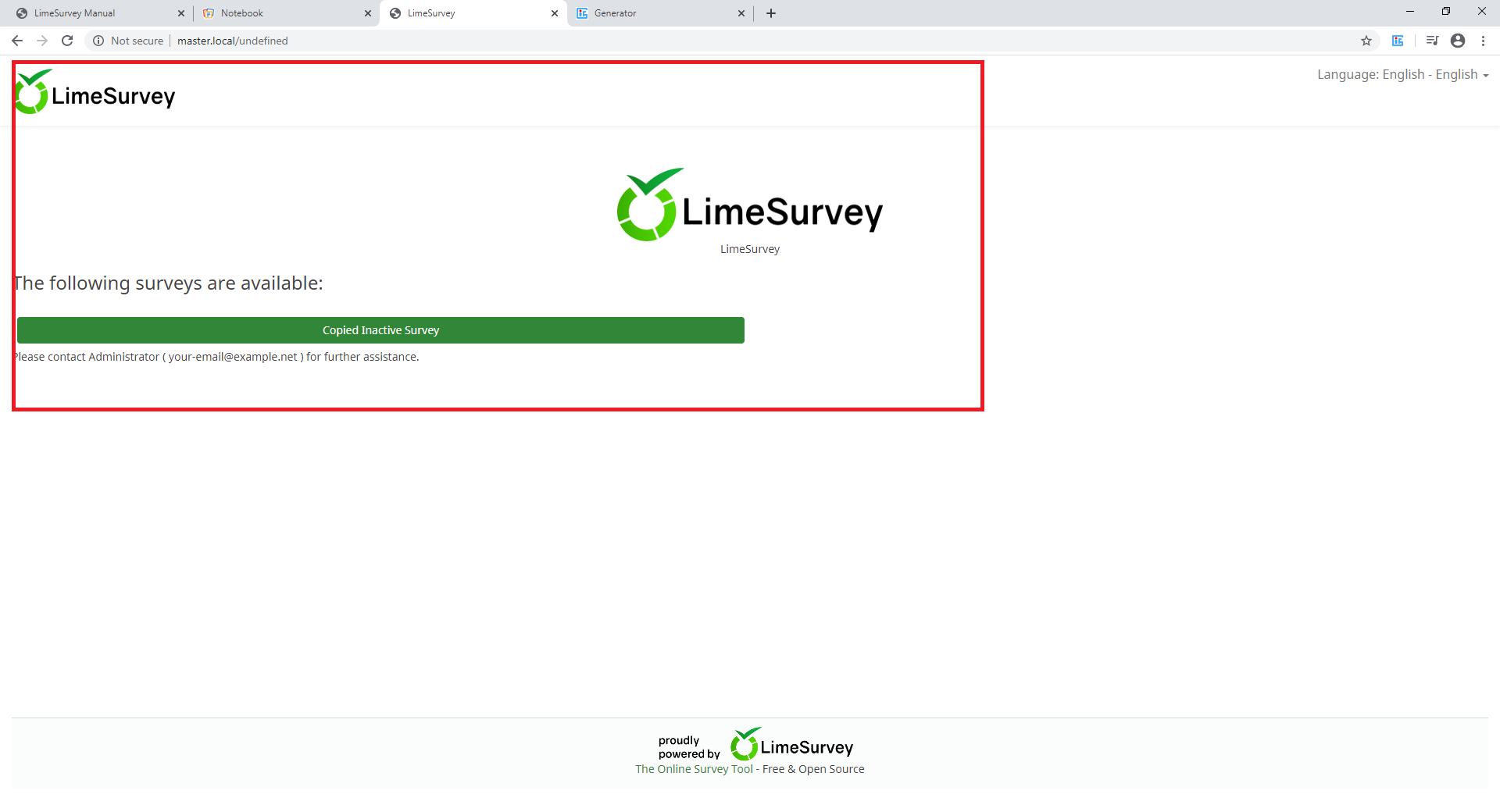Open the browser profile avatar
The height and width of the screenshot is (812, 1500).
[x=1458, y=41]
